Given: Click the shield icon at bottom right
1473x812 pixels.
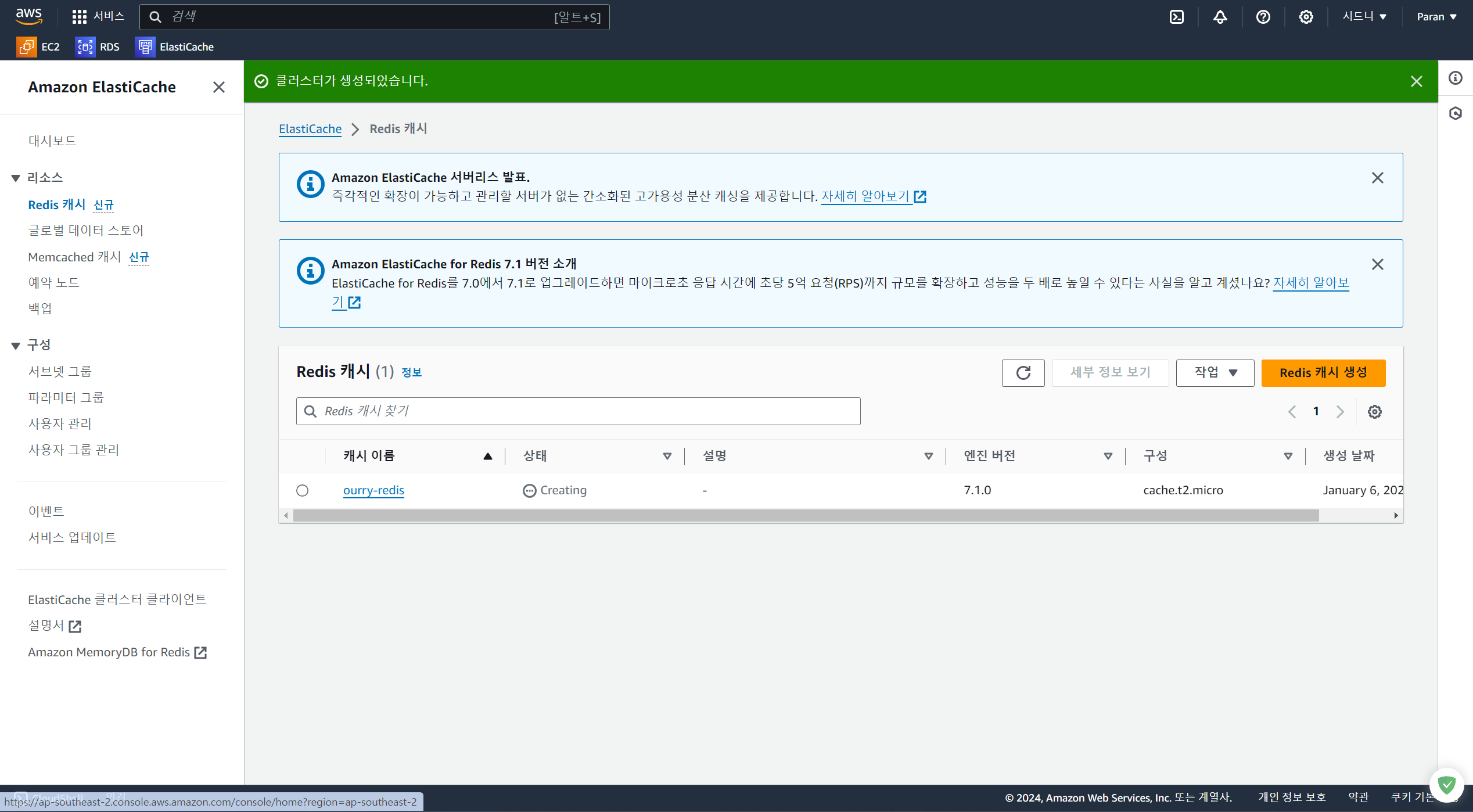Looking at the screenshot, I should [x=1446, y=785].
